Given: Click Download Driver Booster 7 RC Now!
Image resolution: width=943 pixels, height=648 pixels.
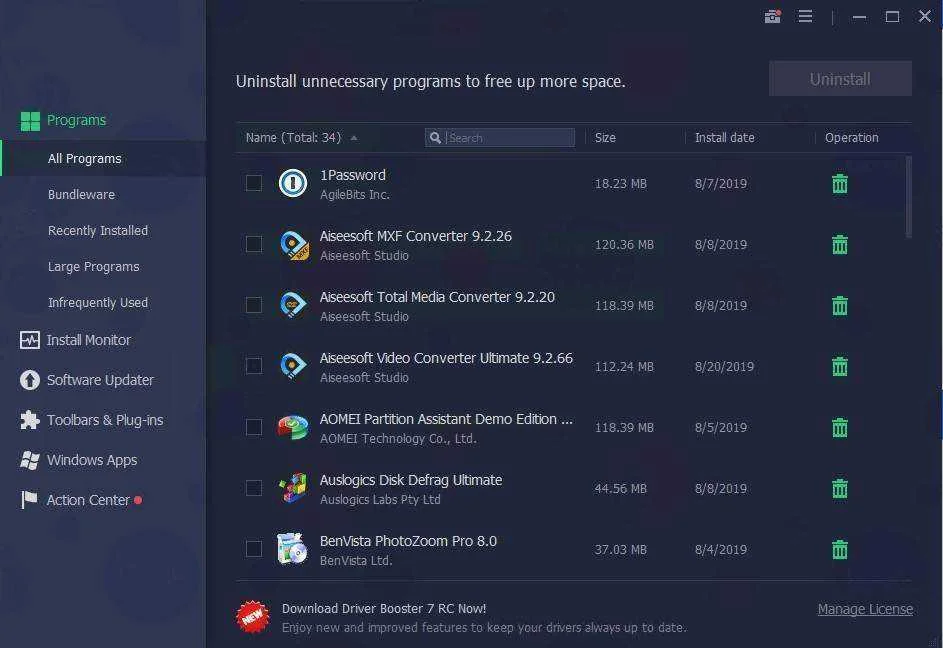Looking at the screenshot, I should point(384,609).
